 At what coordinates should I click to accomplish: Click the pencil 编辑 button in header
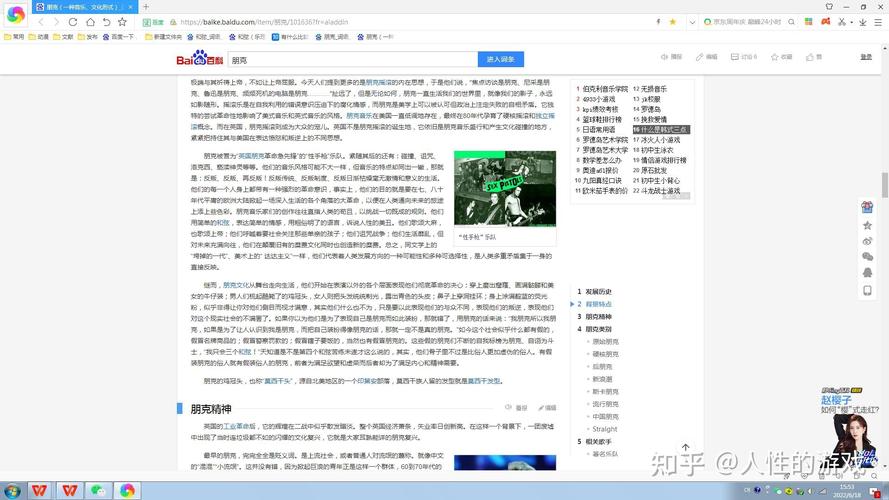706,57
